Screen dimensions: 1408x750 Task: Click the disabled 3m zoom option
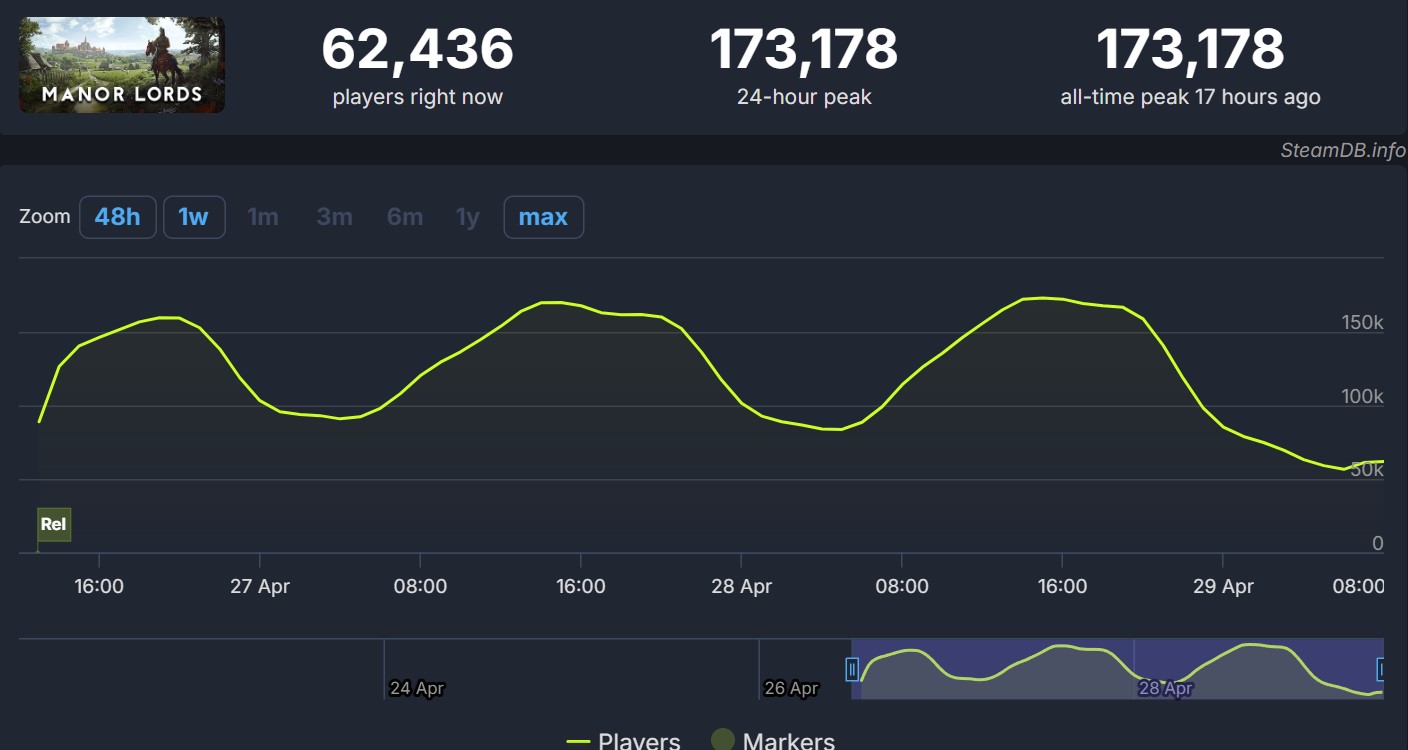tap(334, 217)
